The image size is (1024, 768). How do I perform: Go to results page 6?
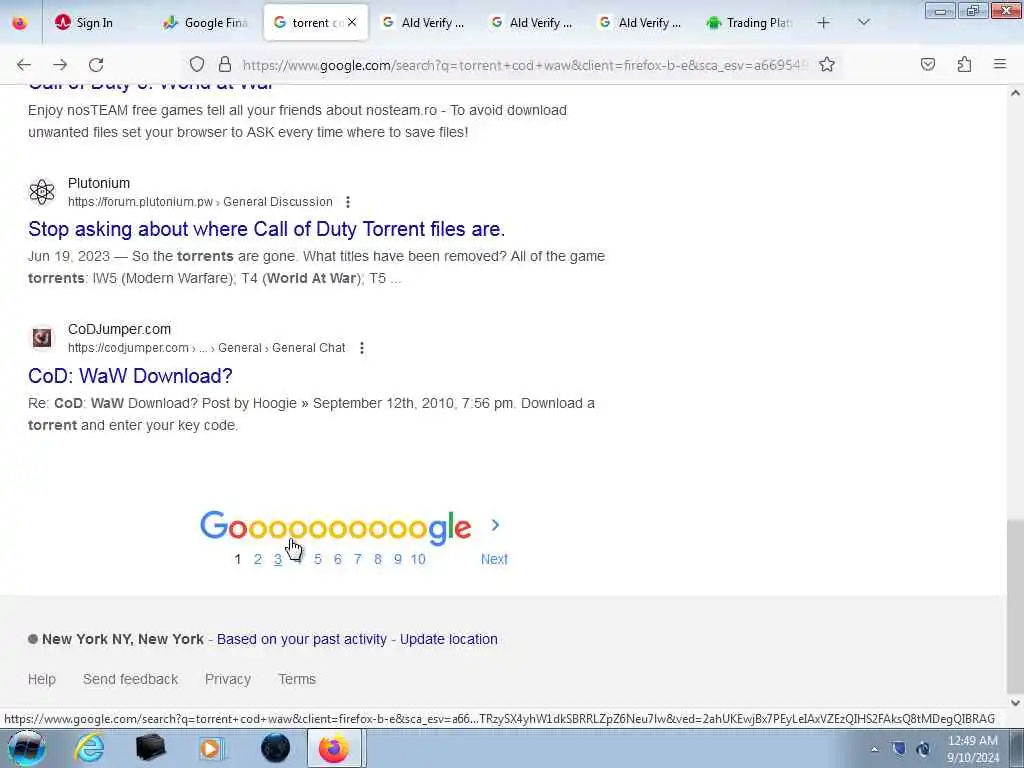click(x=338, y=559)
